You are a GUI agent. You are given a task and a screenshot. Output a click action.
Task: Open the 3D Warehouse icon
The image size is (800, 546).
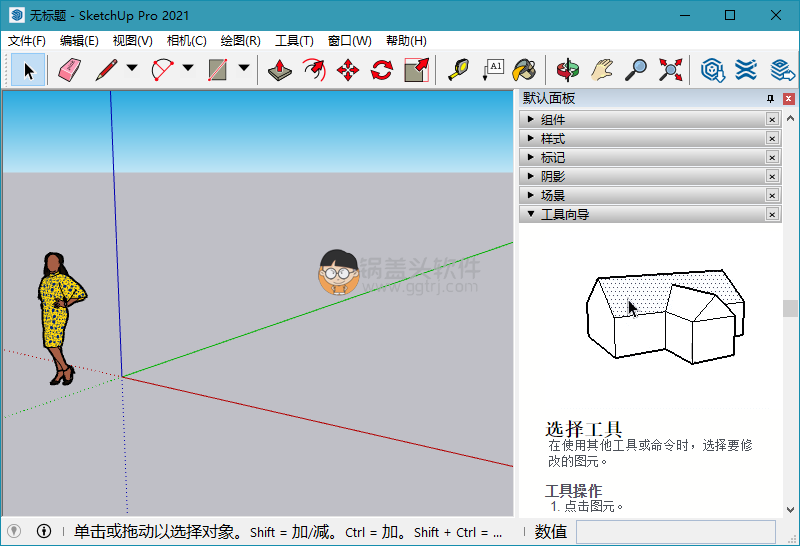[x=713, y=70]
